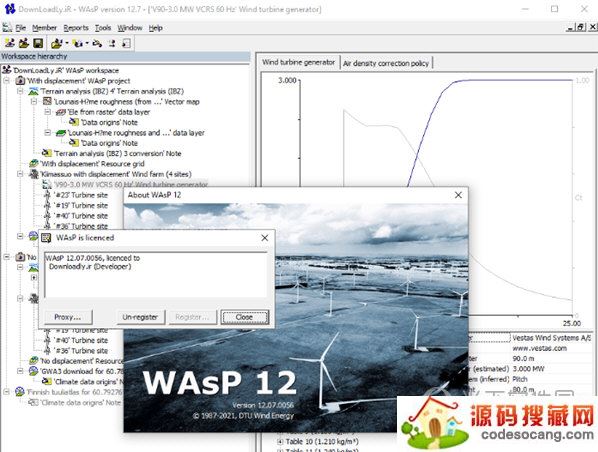Click the 'No displacement' project icon
598x452 pixels.
tap(20, 257)
